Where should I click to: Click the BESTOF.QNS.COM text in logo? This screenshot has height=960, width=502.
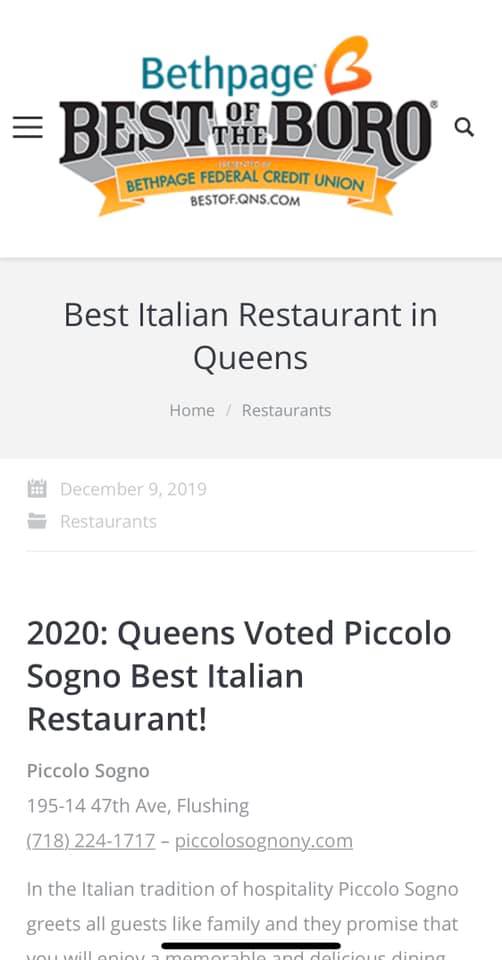[245, 200]
